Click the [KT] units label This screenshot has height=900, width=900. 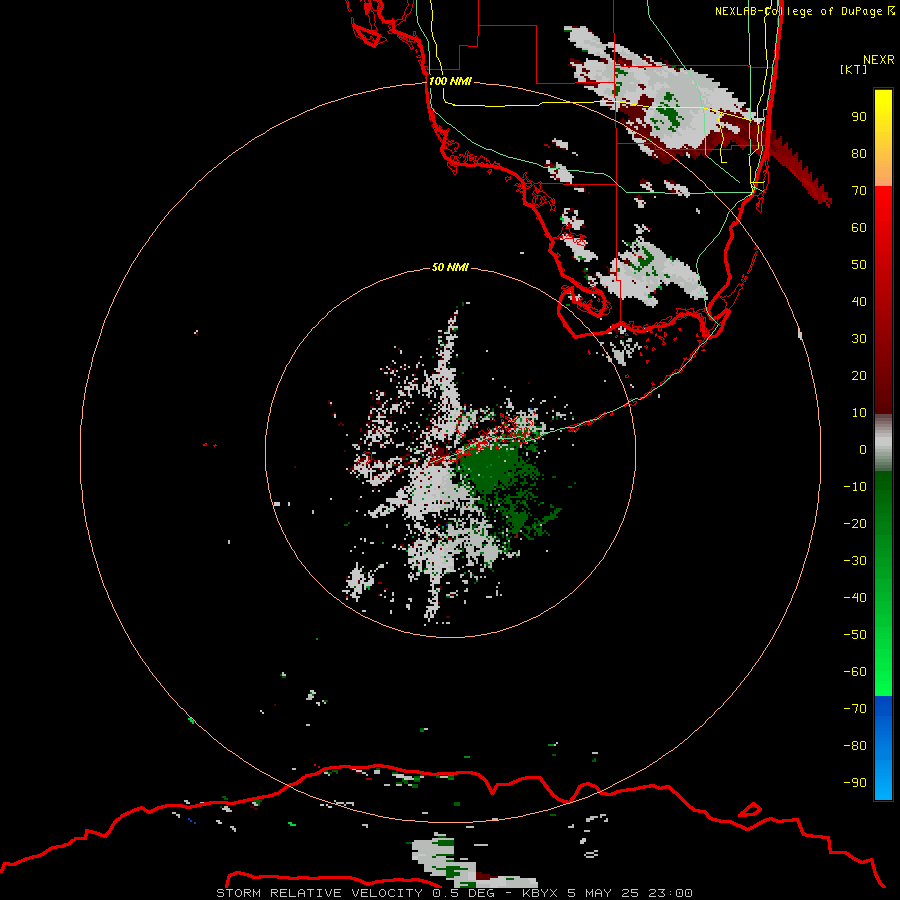pos(853,69)
